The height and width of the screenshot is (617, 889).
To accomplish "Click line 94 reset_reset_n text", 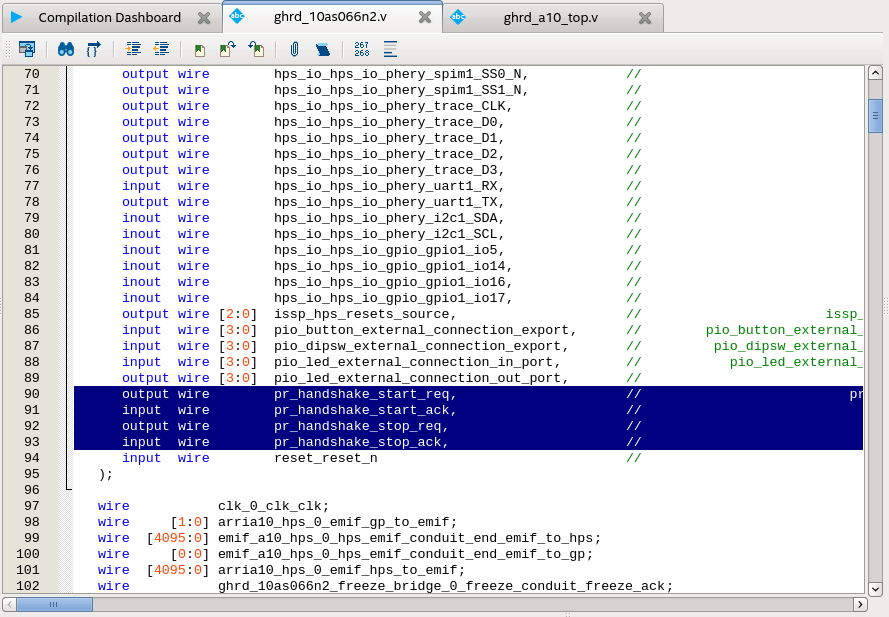I will click(325, 458).
